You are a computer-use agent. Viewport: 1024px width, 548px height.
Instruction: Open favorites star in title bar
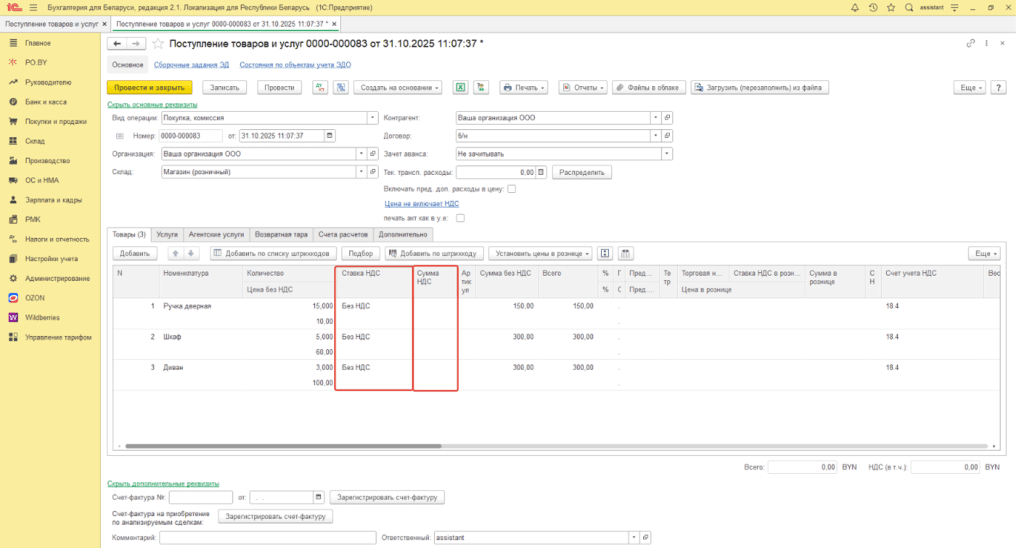(x=890, y=7)
